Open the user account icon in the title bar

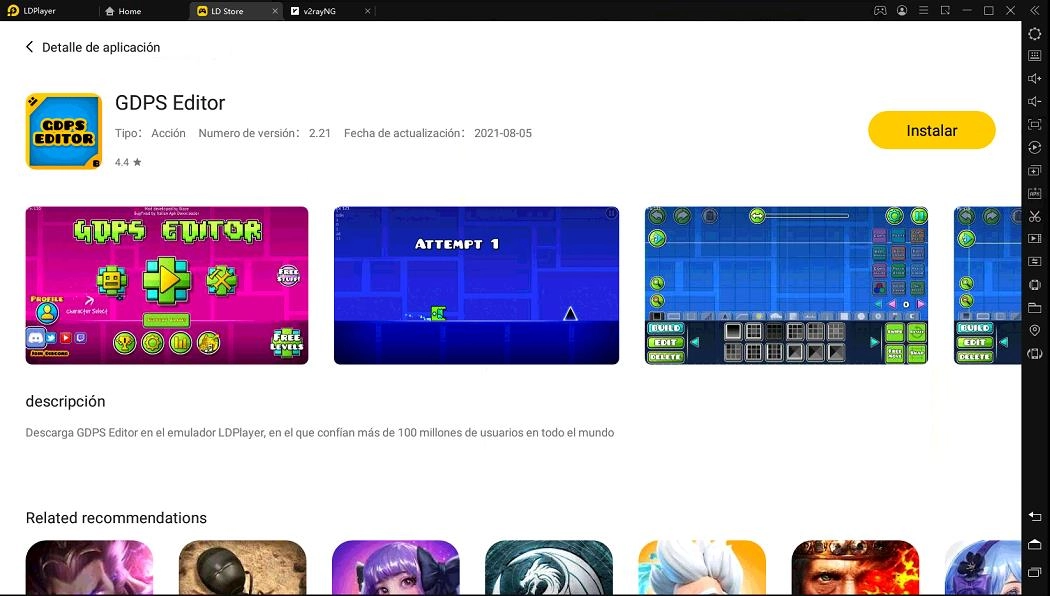pos(902,11)
